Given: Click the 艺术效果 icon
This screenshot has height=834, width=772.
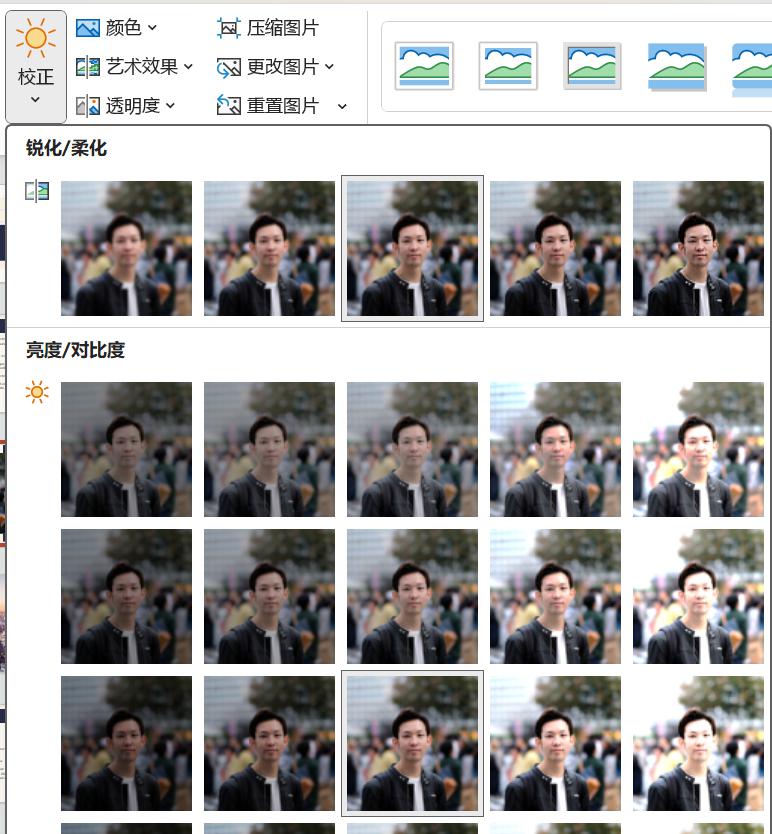Looking at the screenshot, I should tap(88, 67).
